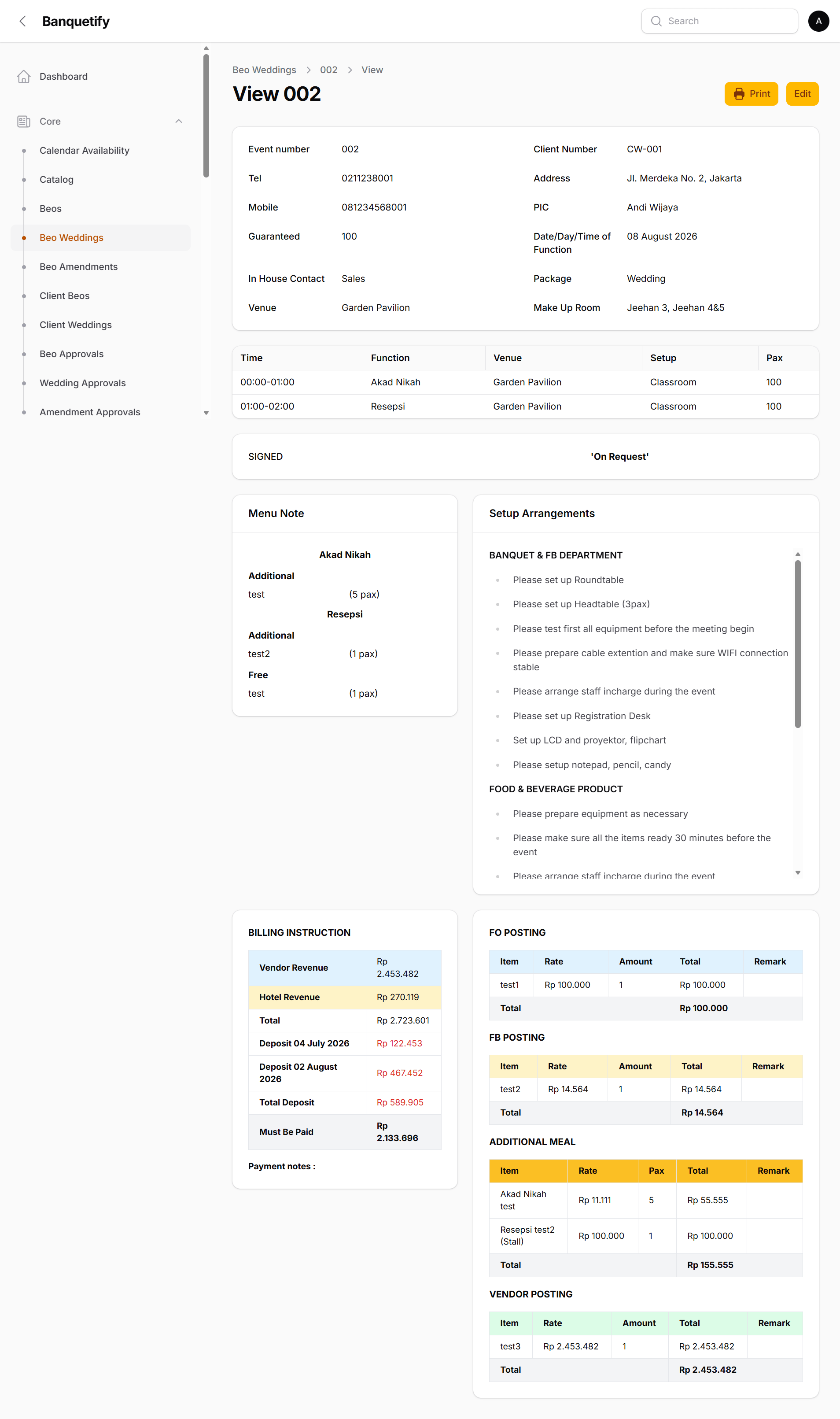Click the sidebar scroll up arrow
Screen dimensions: 840x1419
coord(206,49)
